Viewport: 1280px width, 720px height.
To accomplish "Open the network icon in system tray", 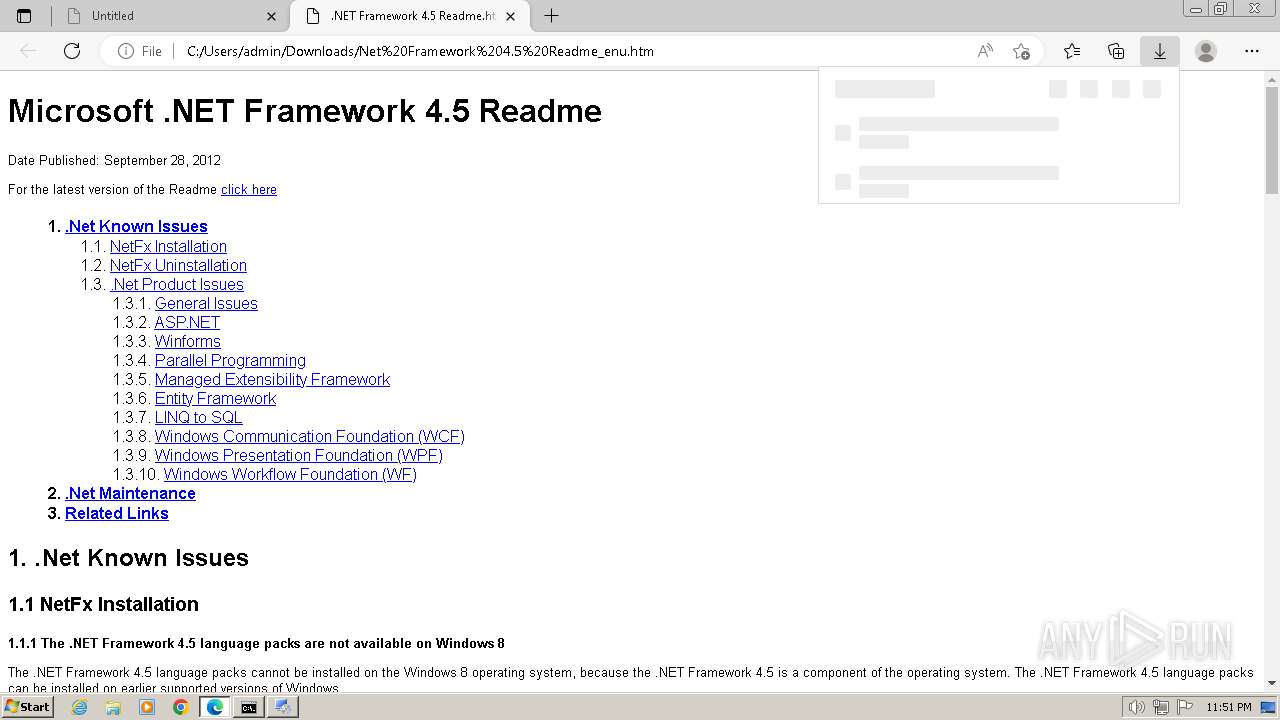I will point(1161,707).
